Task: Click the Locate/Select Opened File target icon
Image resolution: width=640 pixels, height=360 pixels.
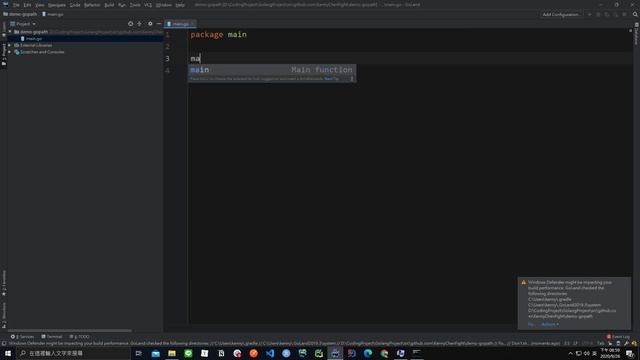Action: [x=130, y=24]
